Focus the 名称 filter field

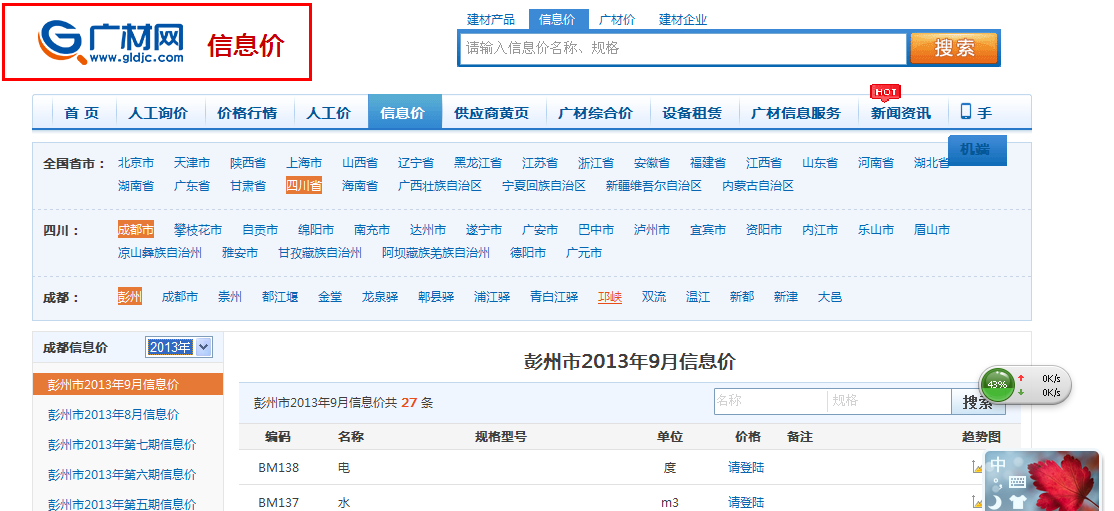(771, 401)
